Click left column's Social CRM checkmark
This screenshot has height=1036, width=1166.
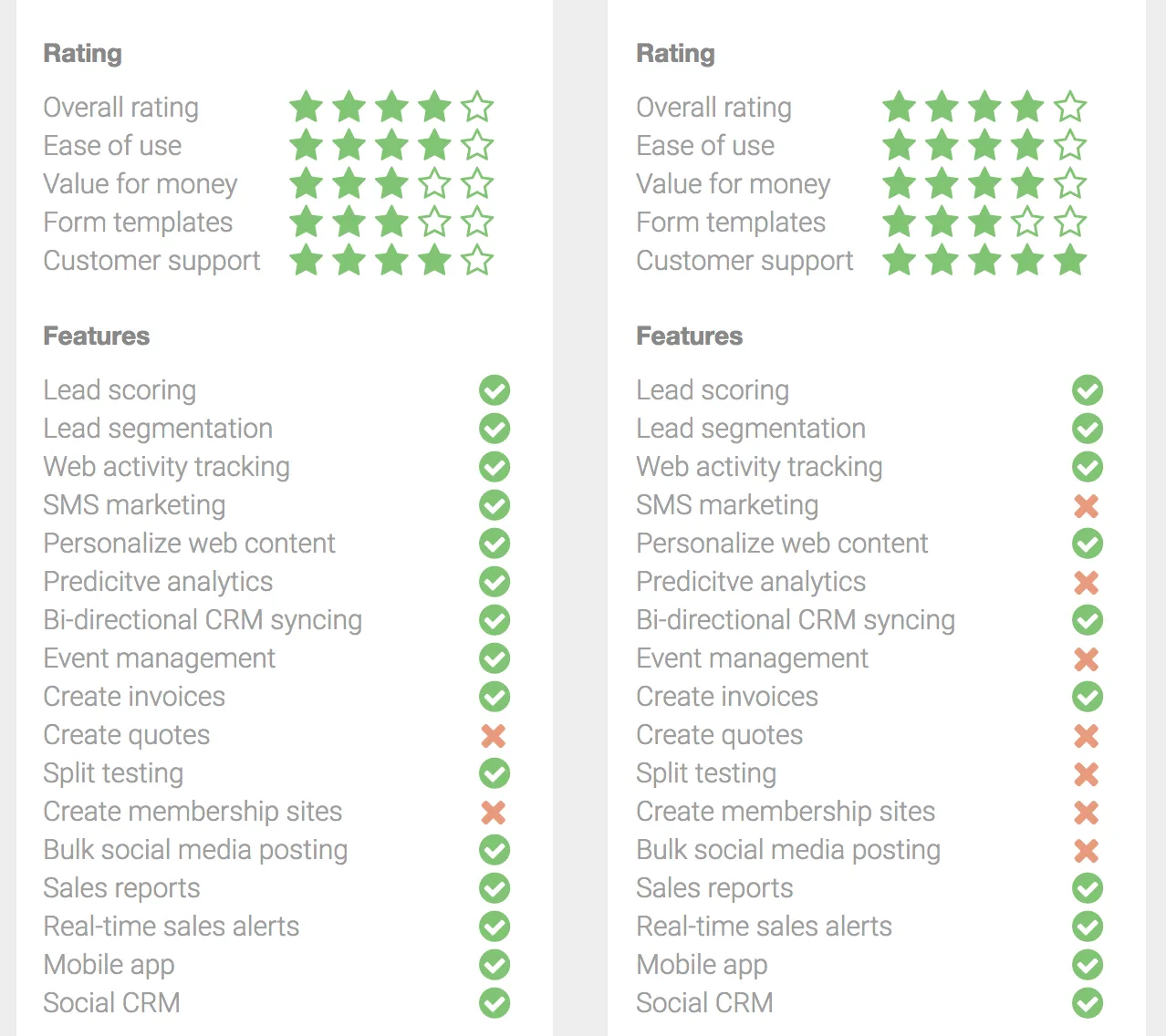point(495,1003)
